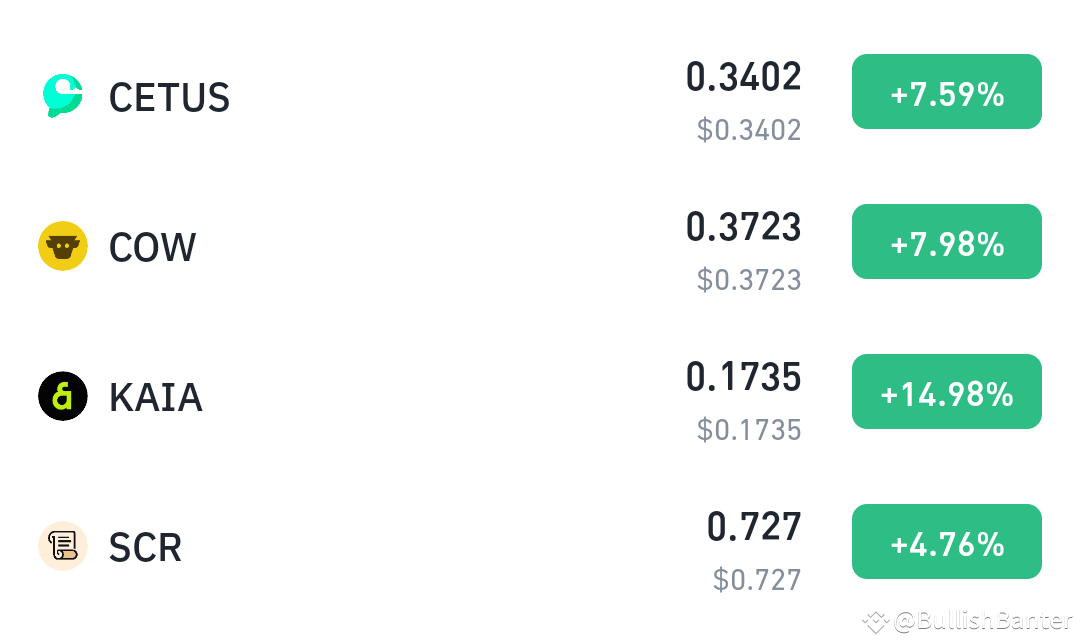Viewport: 1080px width, 643px height.
Task: Select the KAIA ticker label
Action: coord(155,397)
